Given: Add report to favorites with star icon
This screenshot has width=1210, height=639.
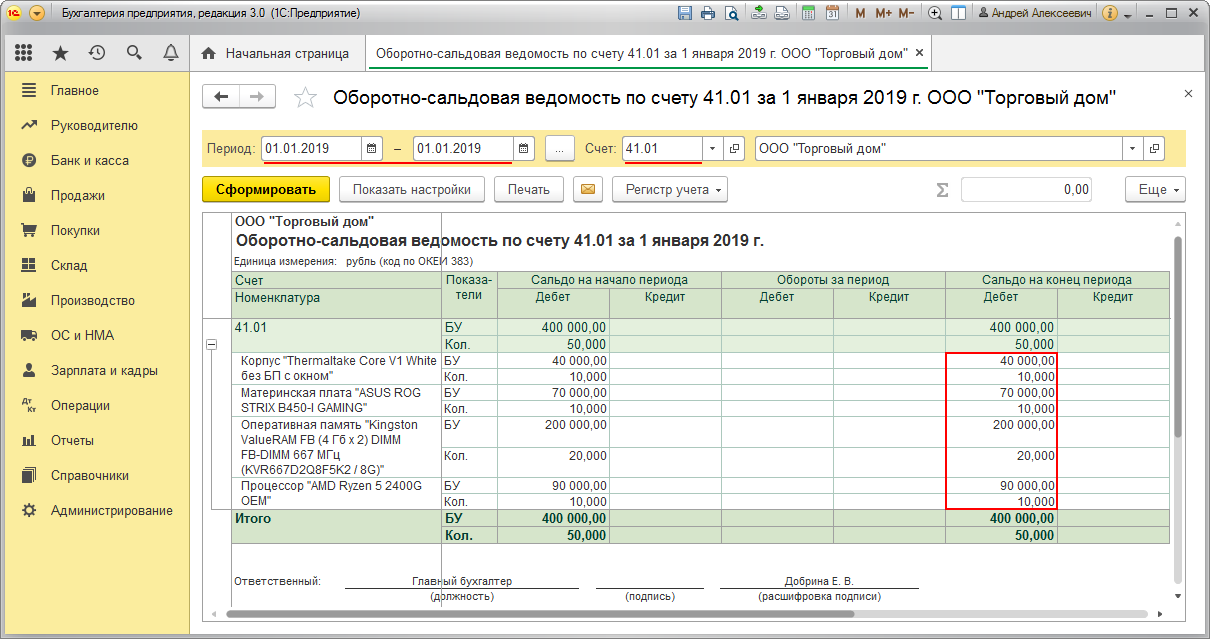Looking at the screenshot, I should point(305,97).
